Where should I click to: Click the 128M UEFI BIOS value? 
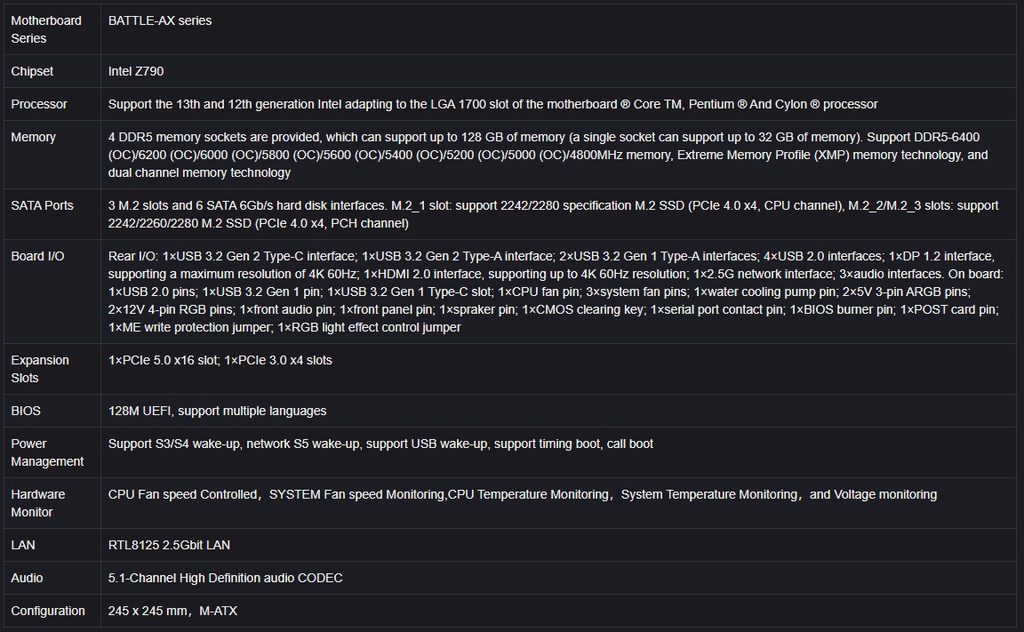coord(217,411)
